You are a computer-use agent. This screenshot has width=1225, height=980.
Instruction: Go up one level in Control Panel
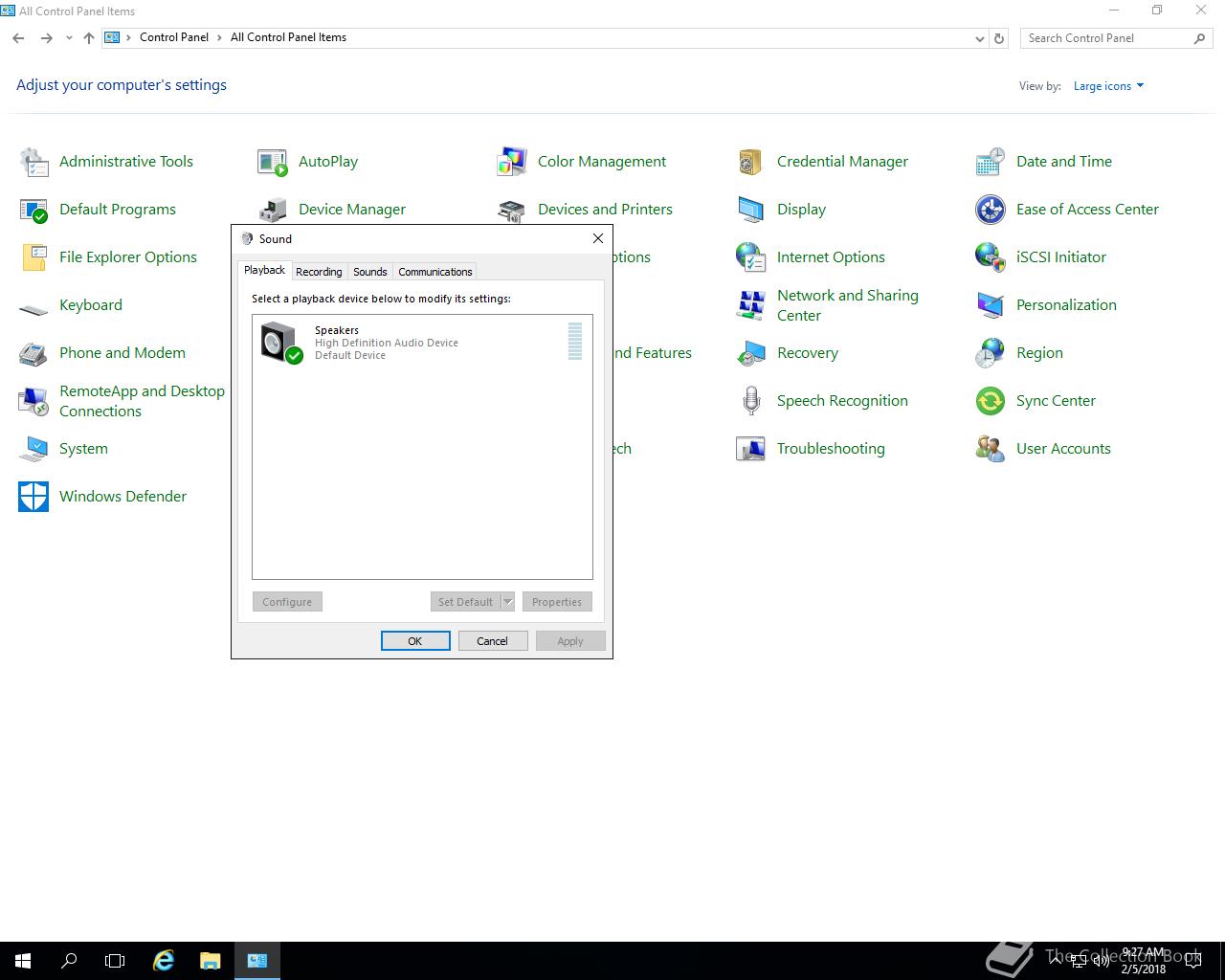point(89,38)
